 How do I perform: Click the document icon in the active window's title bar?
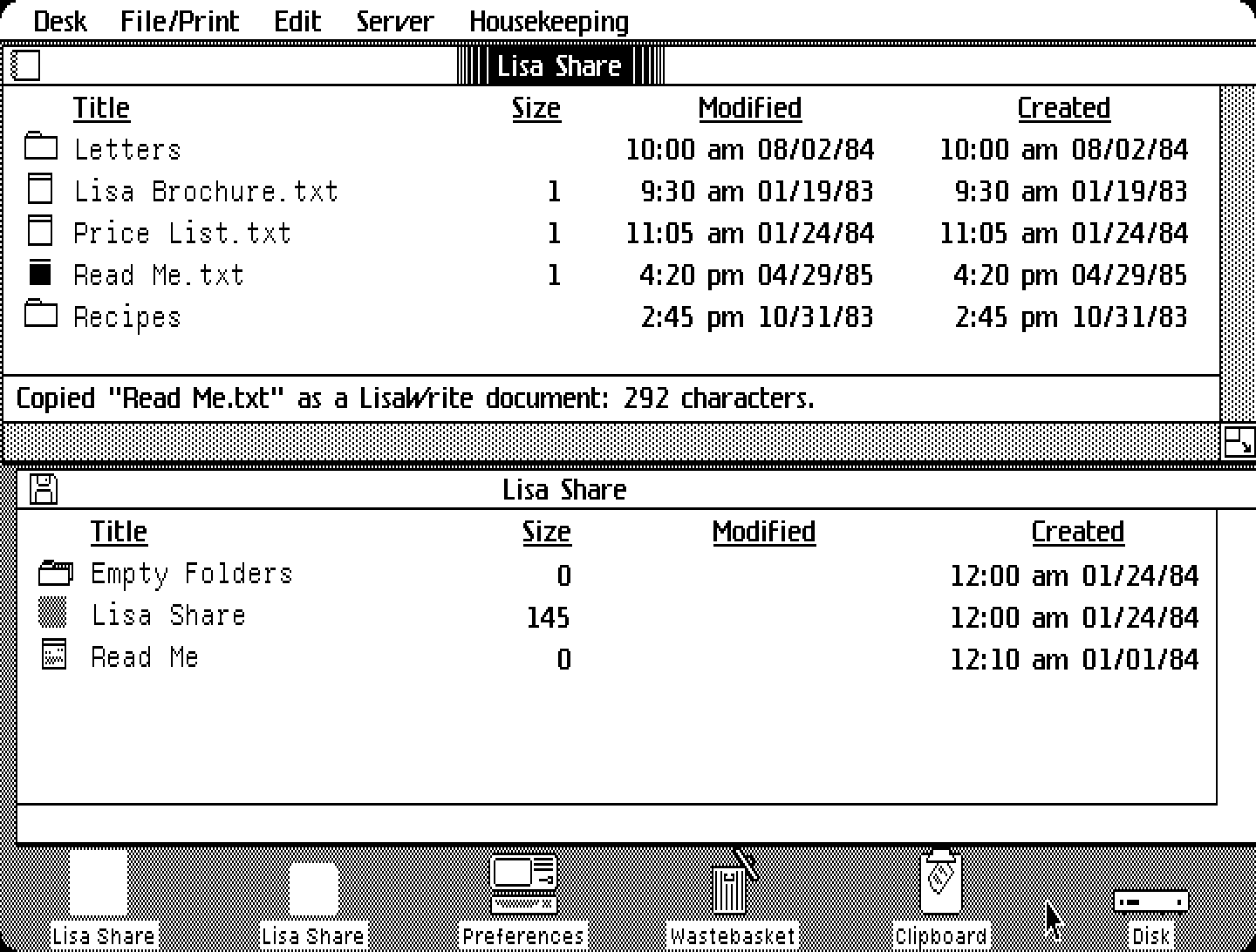[26, 65]
